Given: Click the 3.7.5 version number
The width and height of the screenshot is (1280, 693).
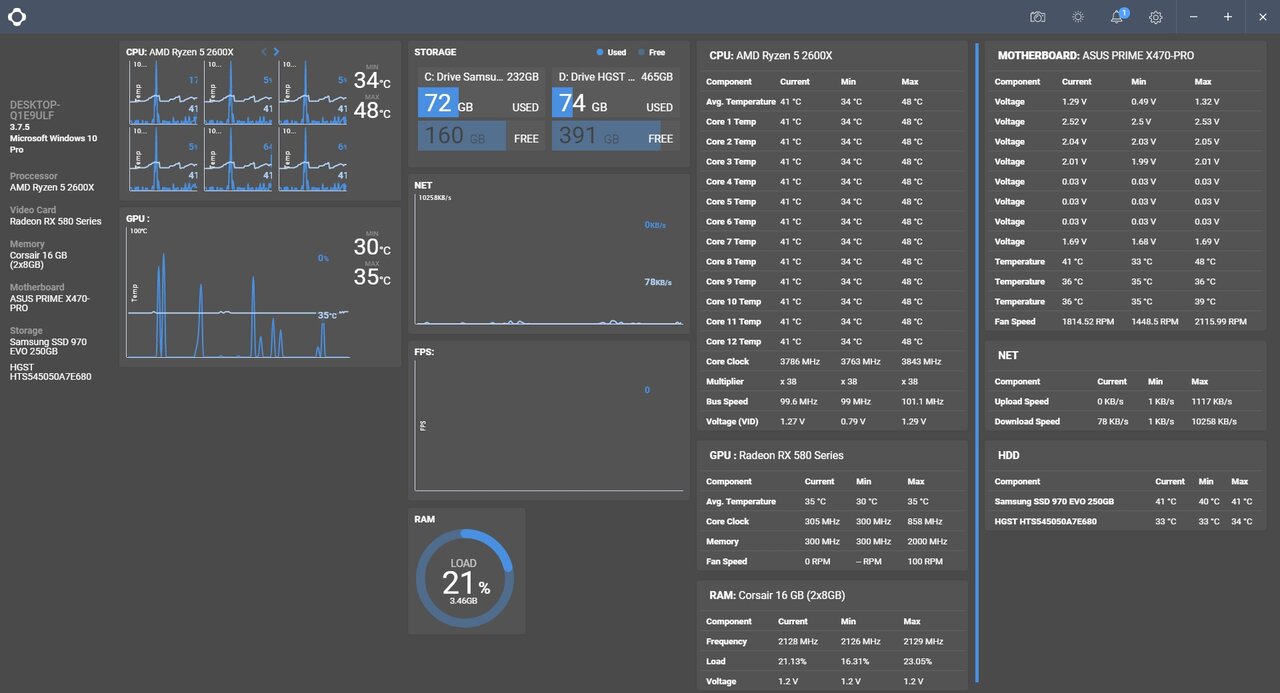Looking at the screenshot, I should click(20, 127).
